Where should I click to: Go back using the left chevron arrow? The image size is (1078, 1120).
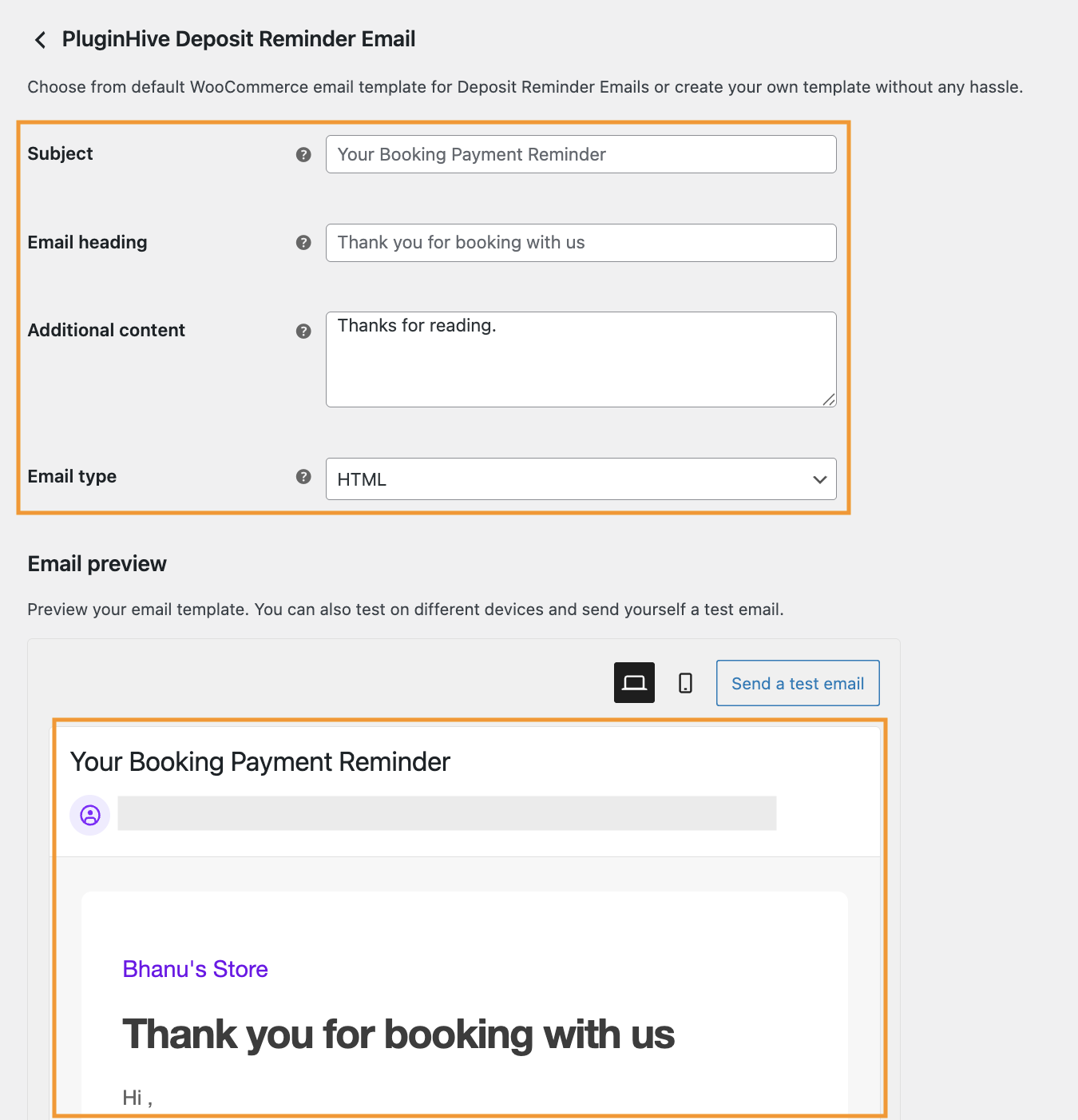coord(40,40)
